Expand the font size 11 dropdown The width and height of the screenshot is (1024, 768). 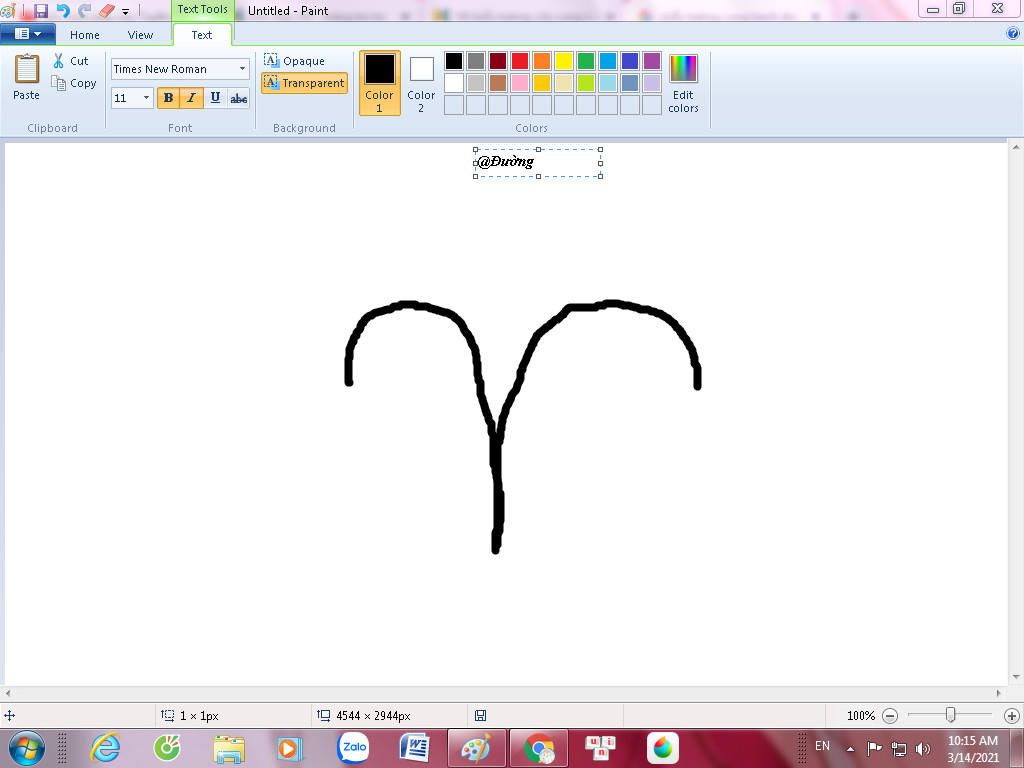(x=146, y=98)
